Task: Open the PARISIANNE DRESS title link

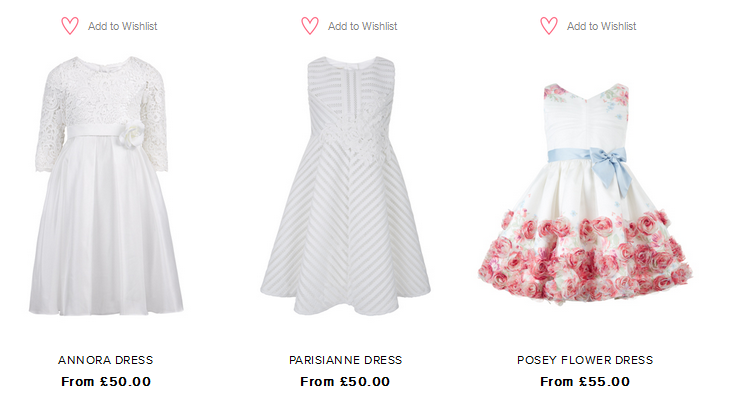Action: pos(345,360)
